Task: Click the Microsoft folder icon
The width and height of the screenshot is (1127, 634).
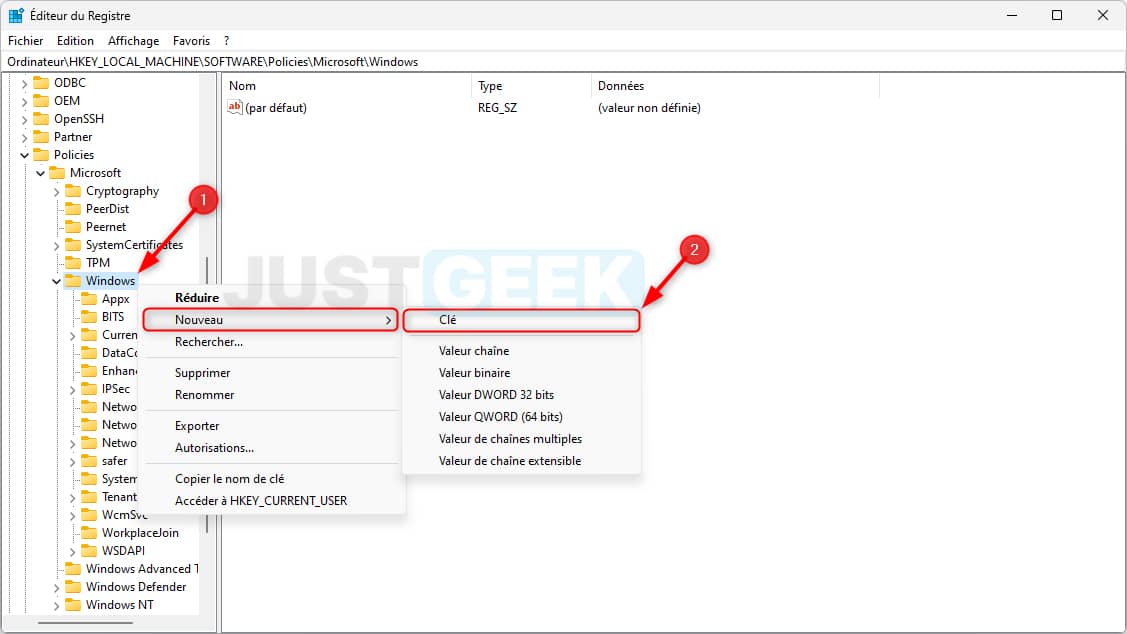Action: [57, 173]
